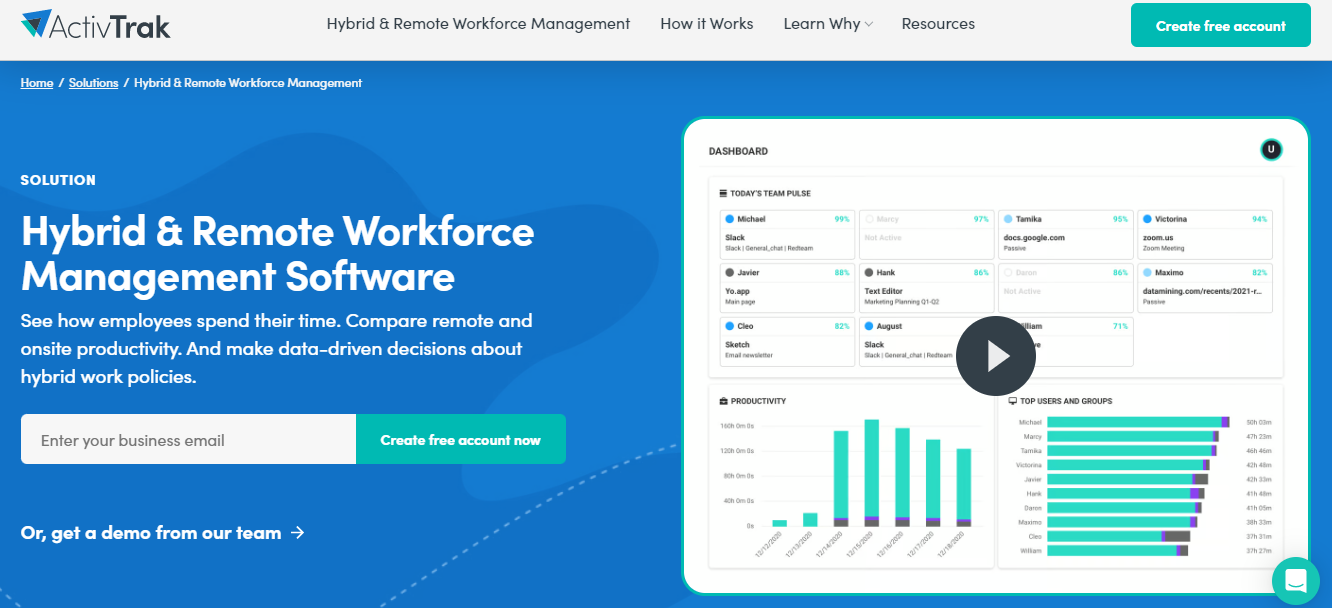Viewport: 1332px width, 608px height.
Task: Play the dashboard video
Action: tap(995, 356)
